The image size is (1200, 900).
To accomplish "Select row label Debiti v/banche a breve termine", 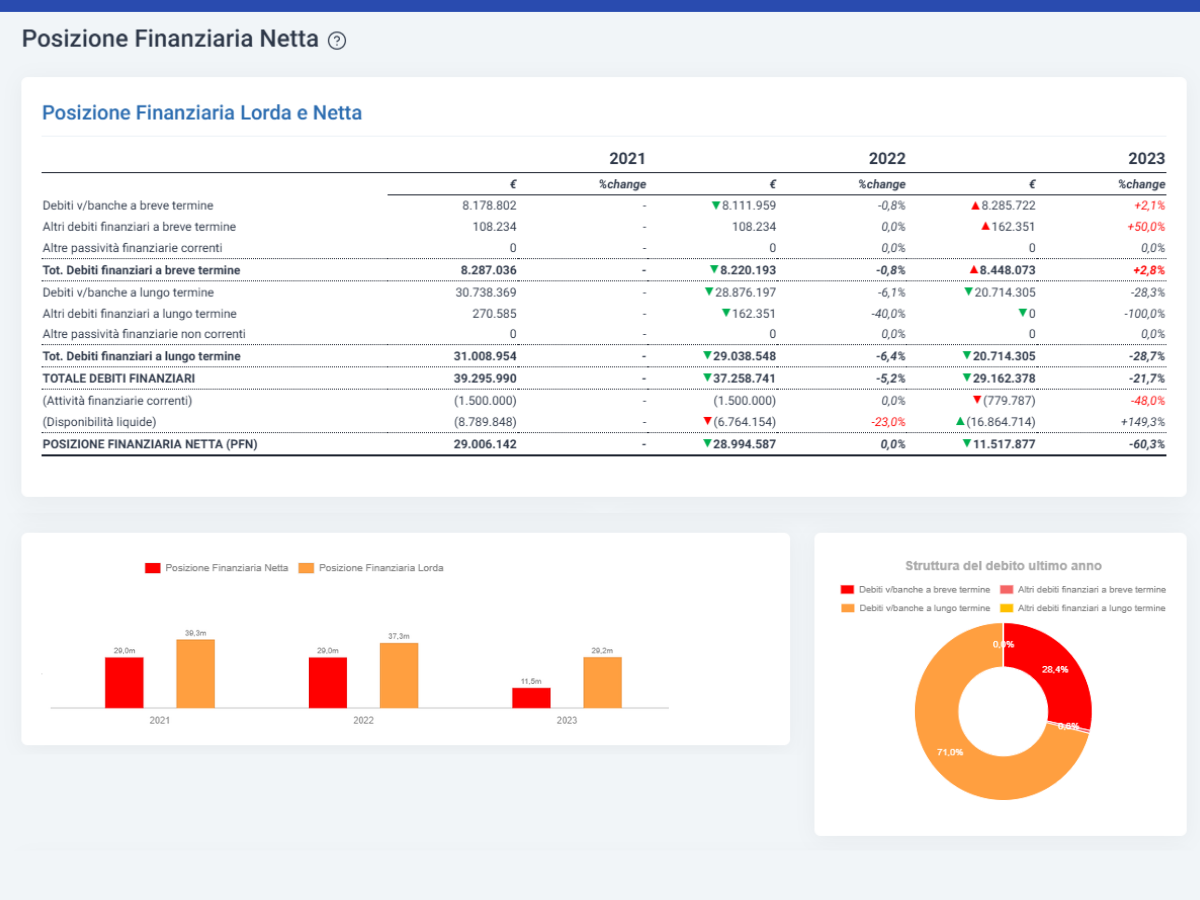I will pos(127,205).
